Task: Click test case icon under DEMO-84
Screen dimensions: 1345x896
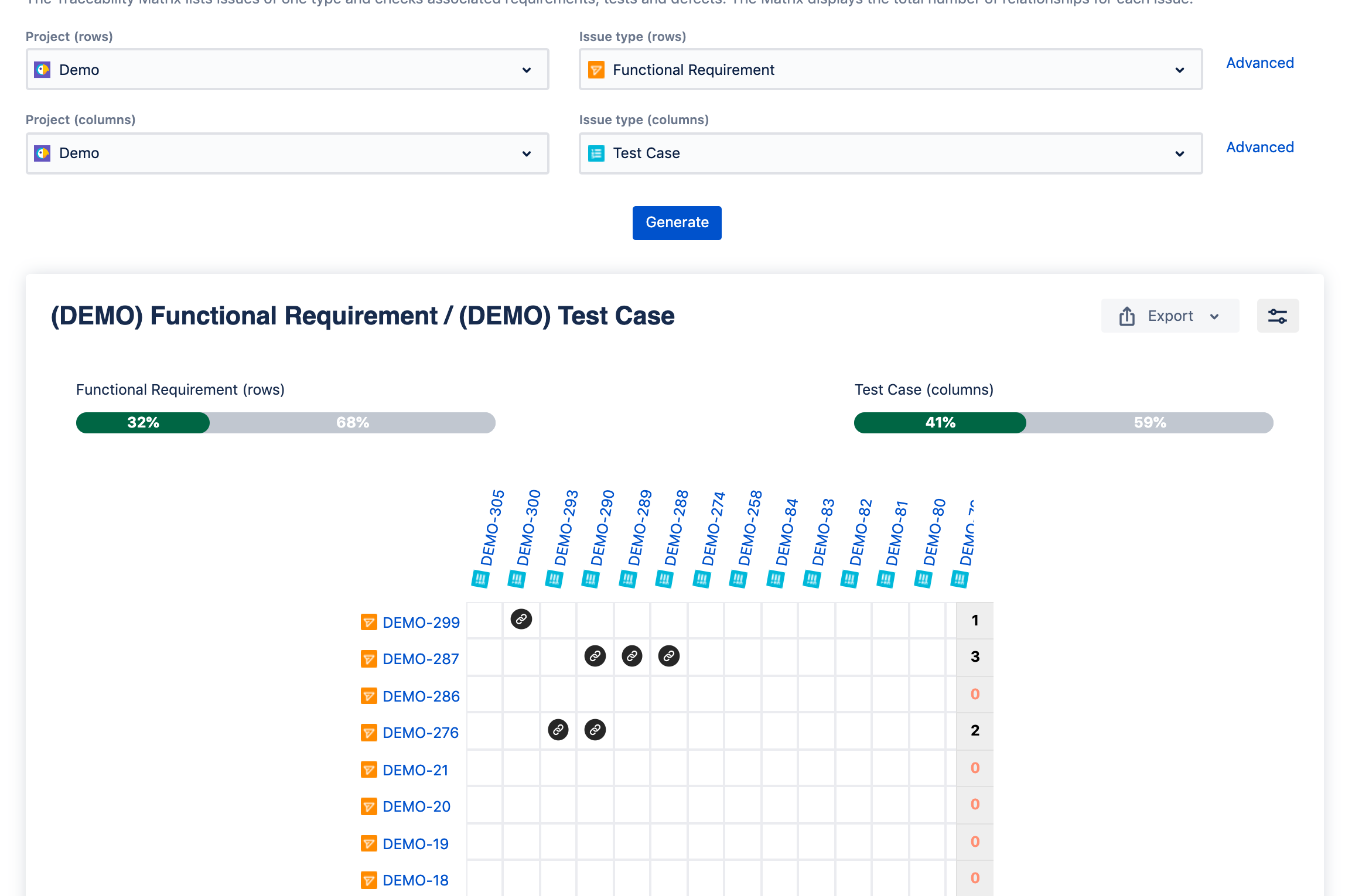Action: tap(776, 580)
